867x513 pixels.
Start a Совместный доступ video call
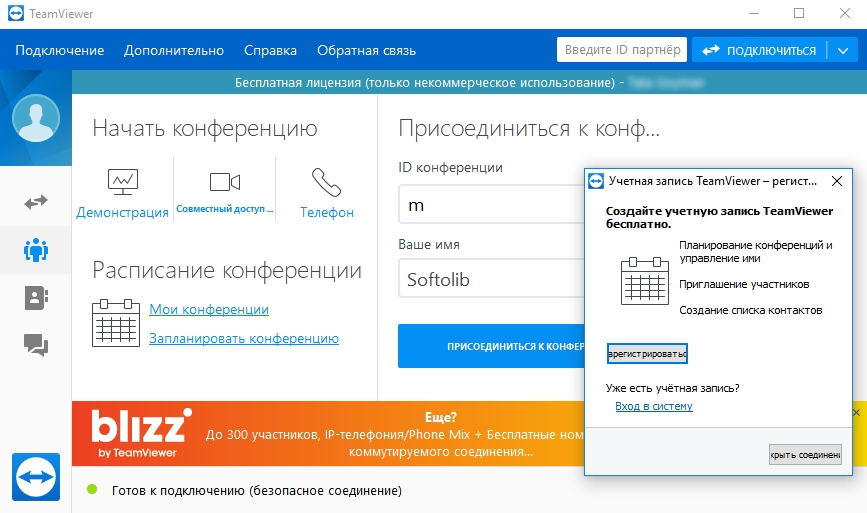[x=224, y=191]
